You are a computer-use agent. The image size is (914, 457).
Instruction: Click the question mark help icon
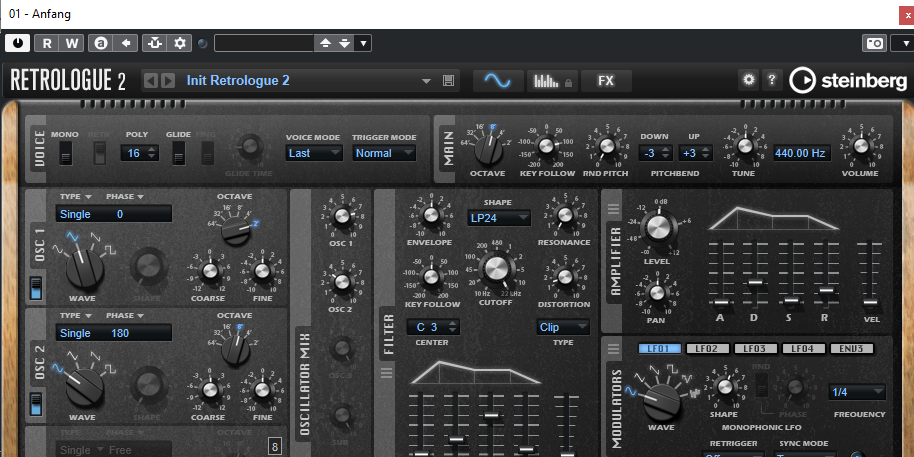(x=772, y=80)
